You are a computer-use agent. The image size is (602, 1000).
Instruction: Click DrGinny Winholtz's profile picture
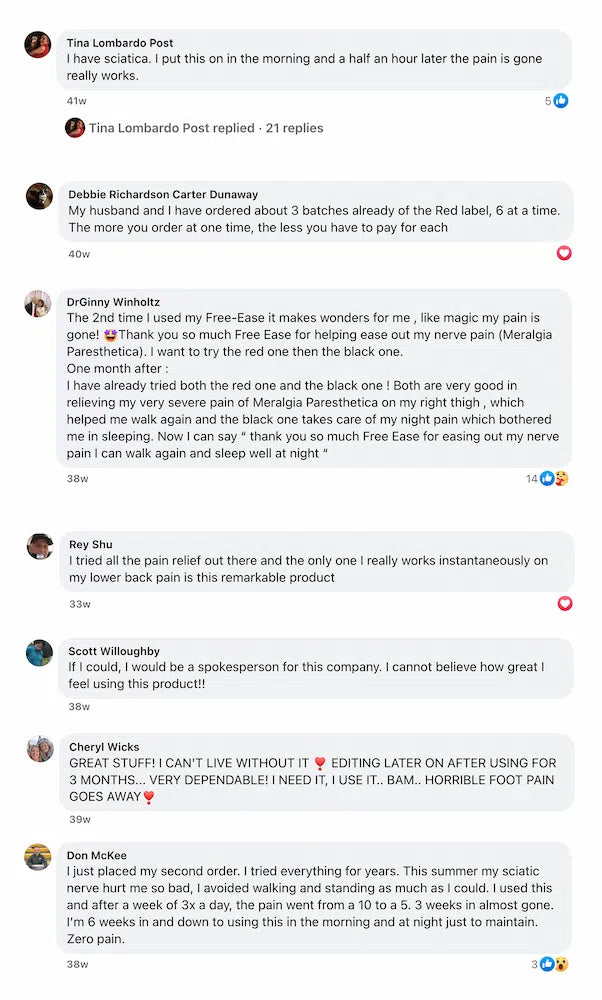(38, 304)
